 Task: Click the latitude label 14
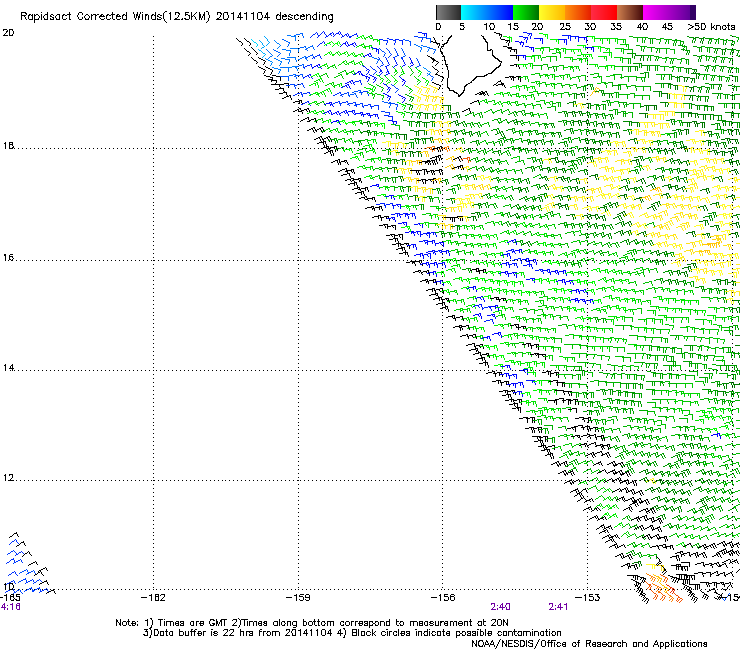point(8,368)
